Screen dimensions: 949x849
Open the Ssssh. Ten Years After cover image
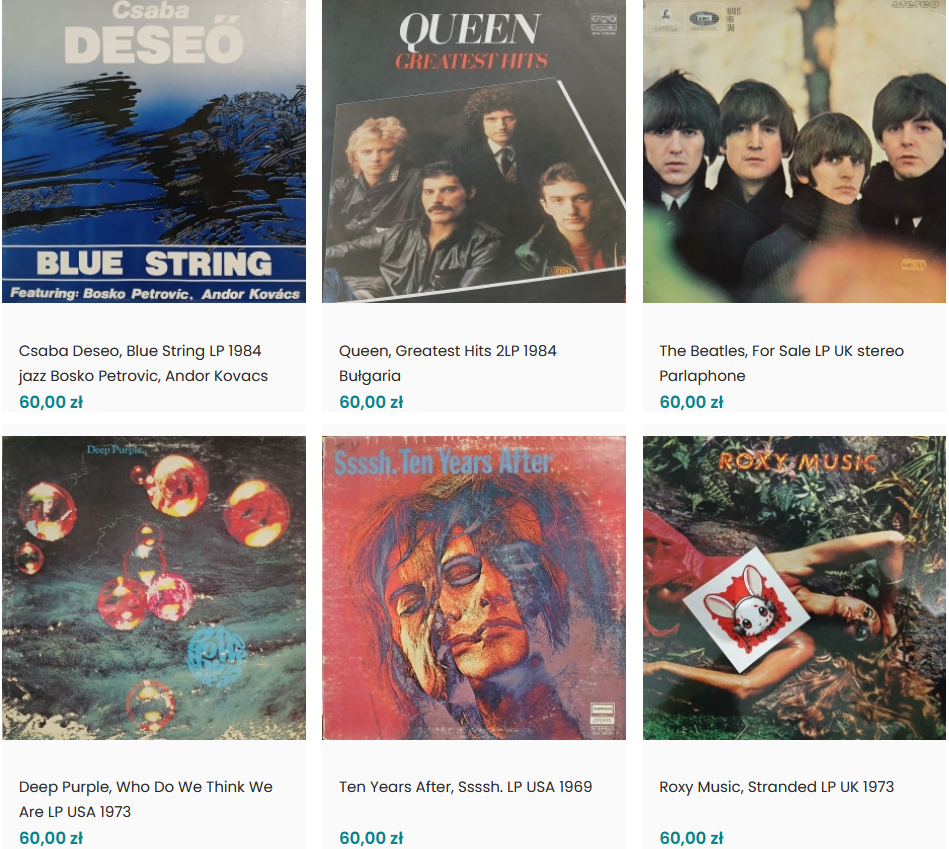[474, 588]
